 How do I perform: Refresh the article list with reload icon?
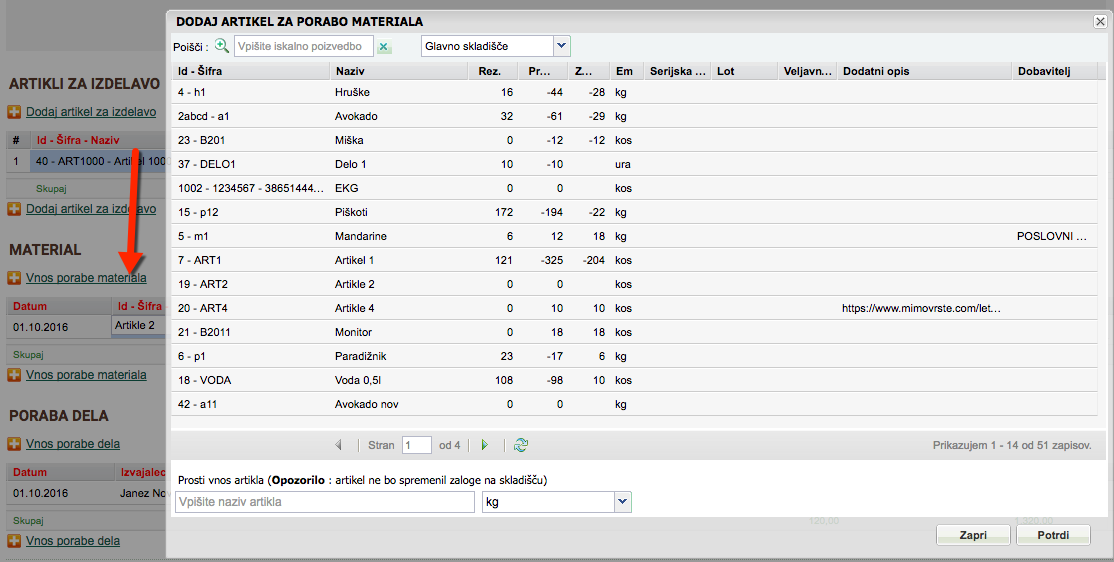(521, 445)
